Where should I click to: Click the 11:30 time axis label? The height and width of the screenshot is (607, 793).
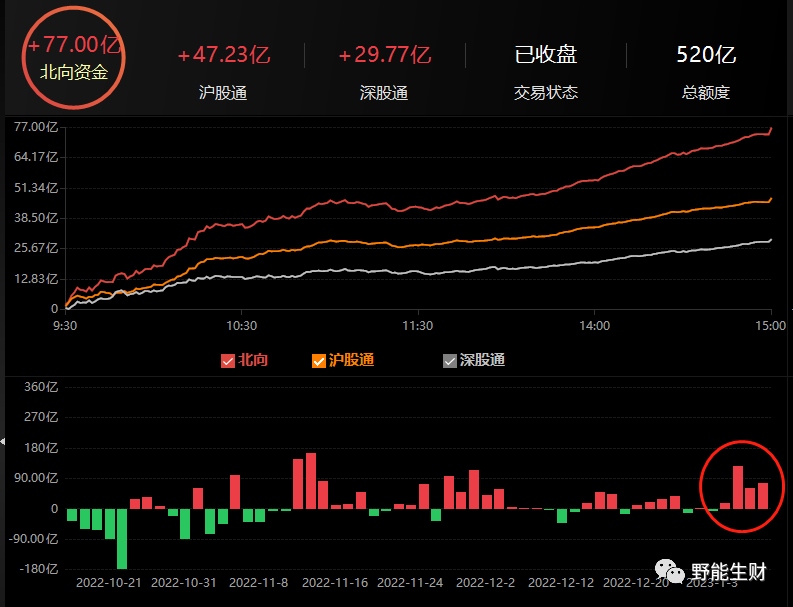pos(418,326)
